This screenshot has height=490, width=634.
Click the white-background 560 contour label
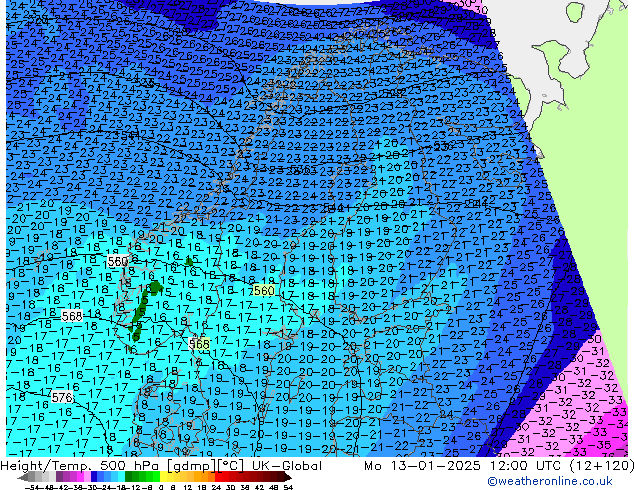pyautogui.click(x=118, y=262)
